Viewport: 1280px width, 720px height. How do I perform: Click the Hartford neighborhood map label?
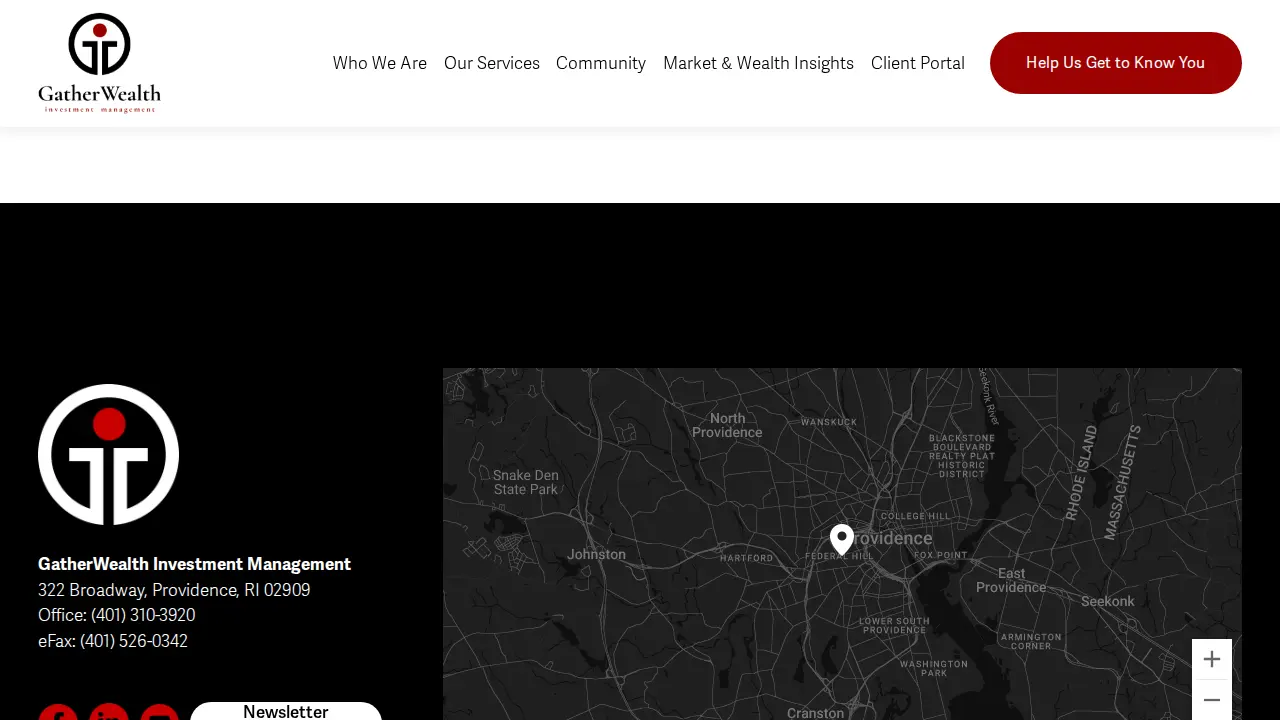747,558
